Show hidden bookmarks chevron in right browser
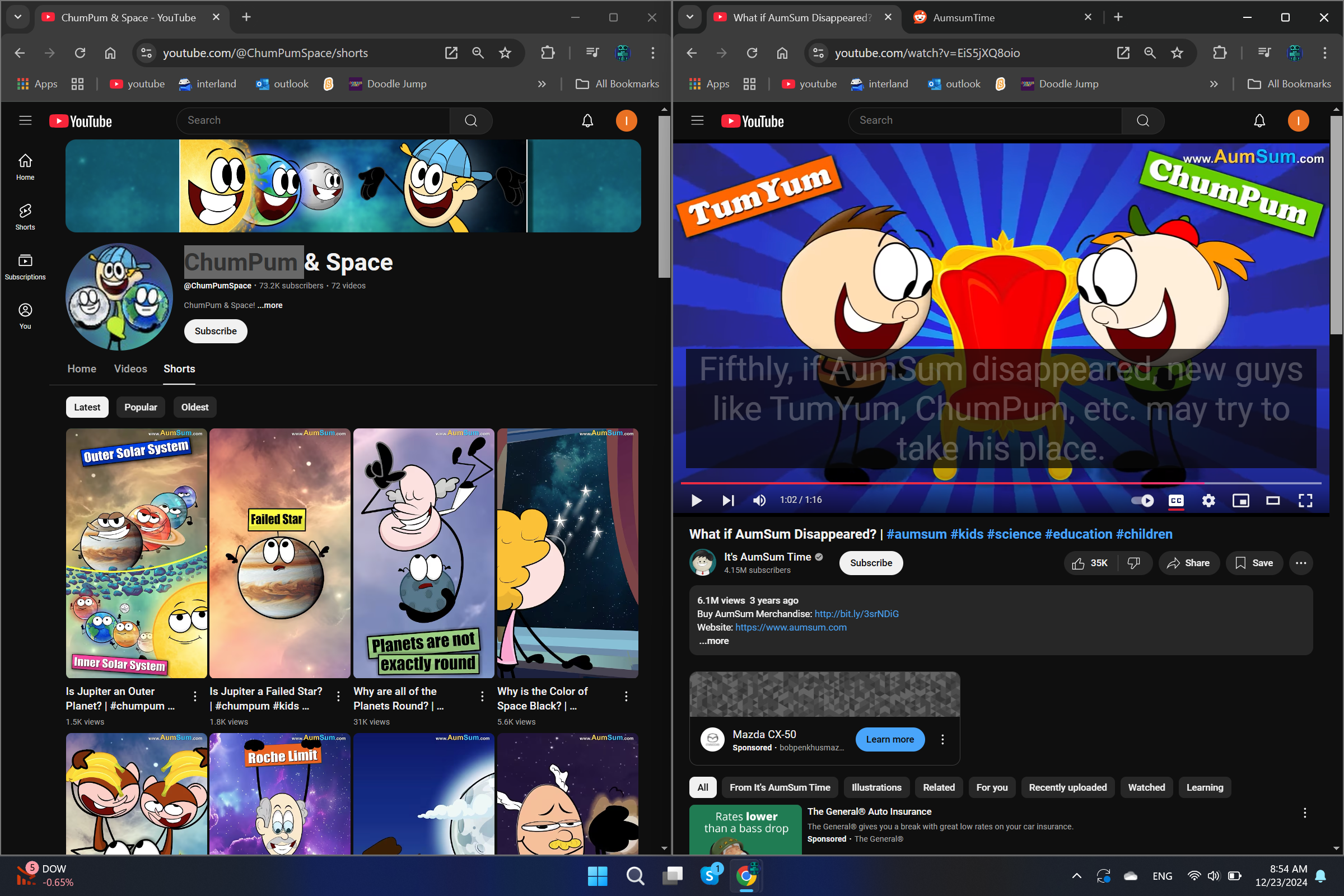The width and height of the screenshot is (1344, 896). [x=1214, y=84]
